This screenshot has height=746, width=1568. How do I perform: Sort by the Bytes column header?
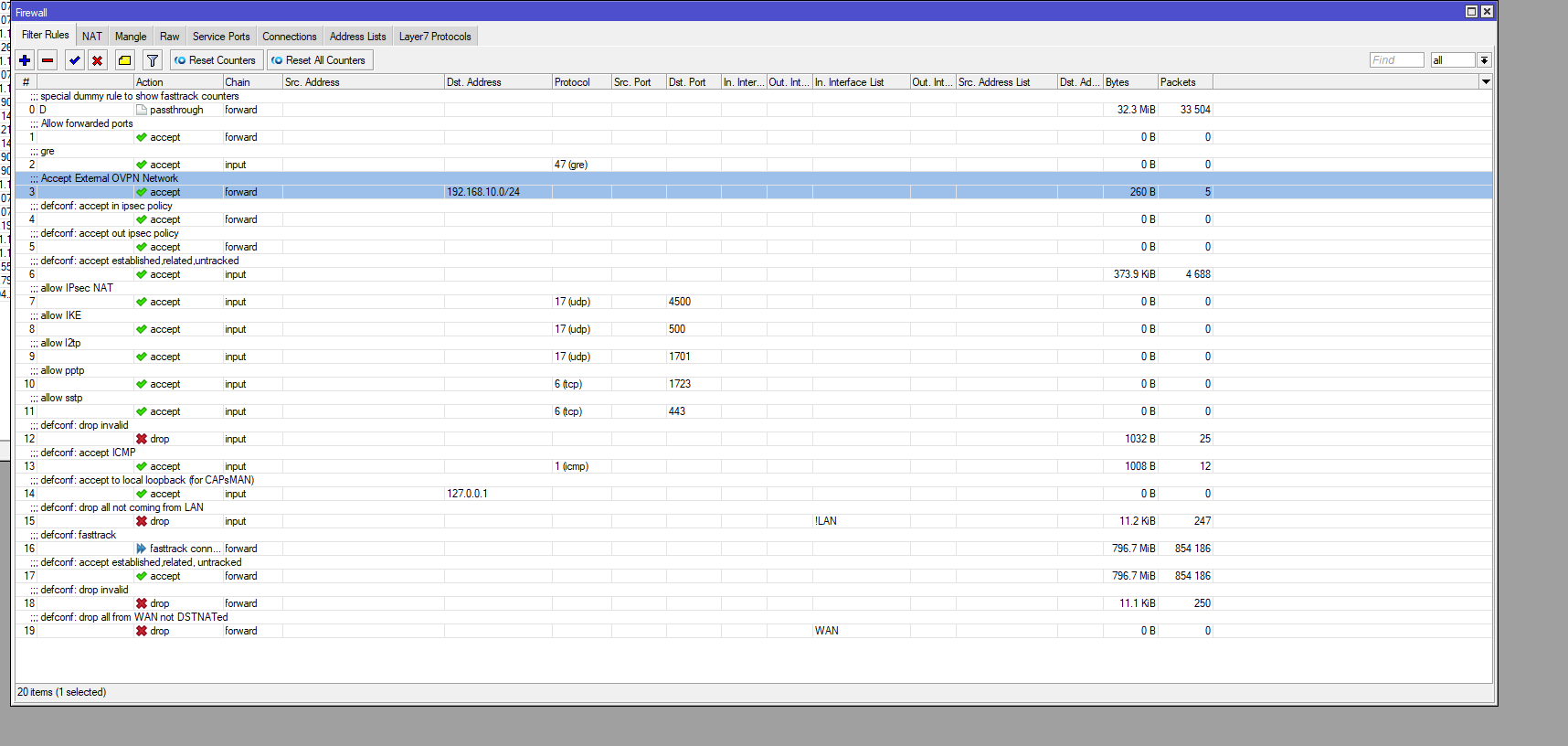click(1130, 82)
